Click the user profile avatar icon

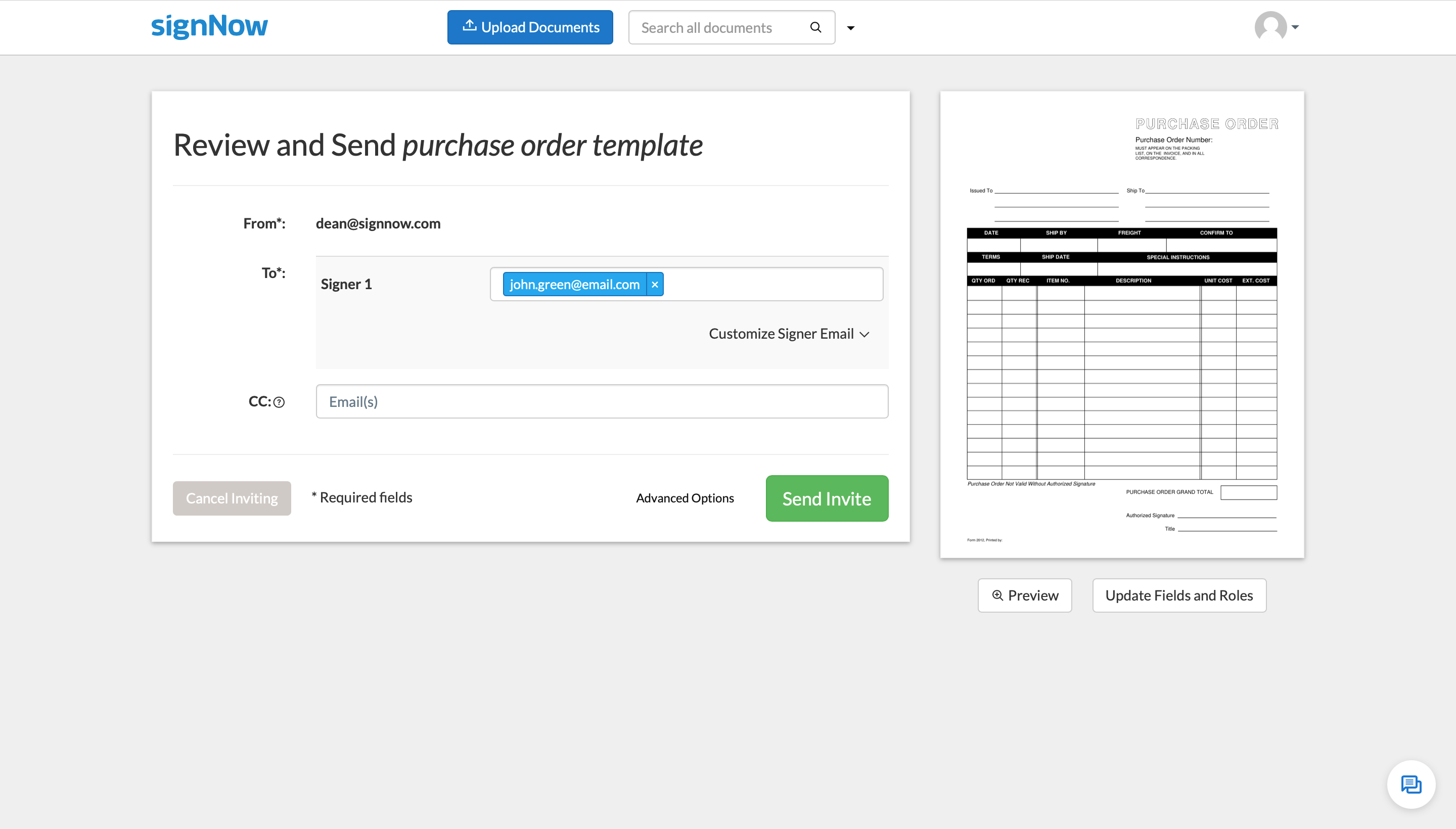(x=1271, y=27)
